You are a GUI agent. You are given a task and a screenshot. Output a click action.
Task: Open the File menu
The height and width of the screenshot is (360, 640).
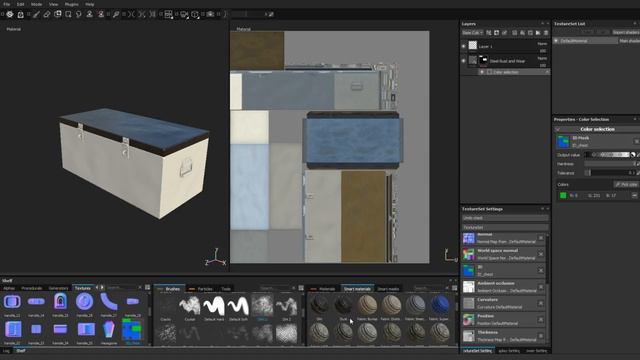pos(7,4)
